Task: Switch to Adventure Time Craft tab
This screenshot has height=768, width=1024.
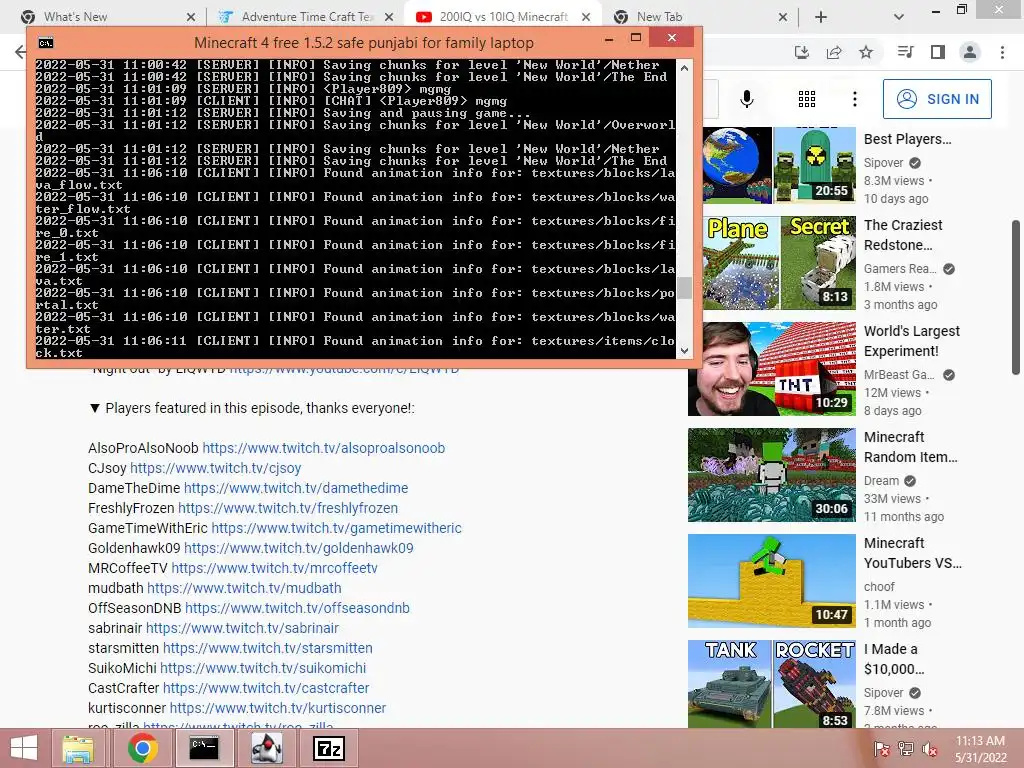Action: (x=306, y=17)
